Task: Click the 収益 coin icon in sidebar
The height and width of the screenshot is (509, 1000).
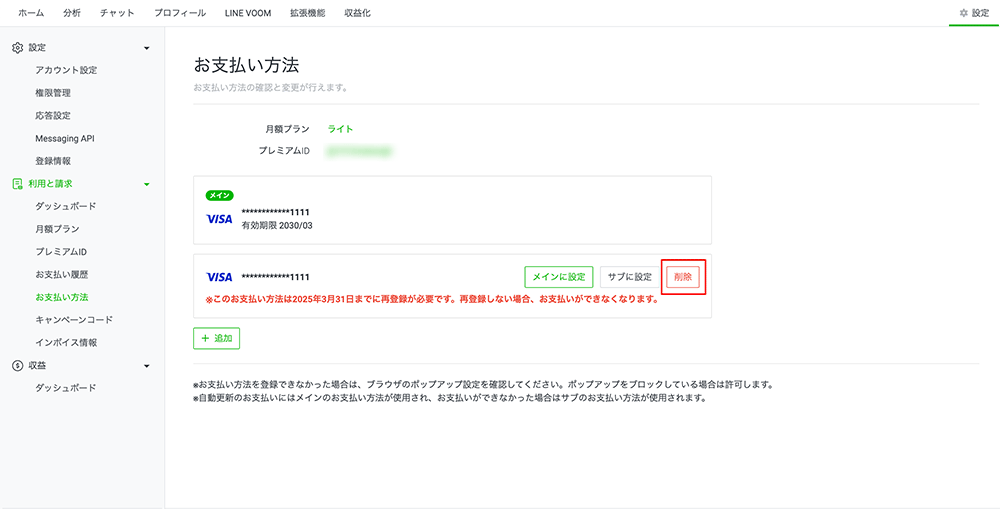Action: (17, 365)
